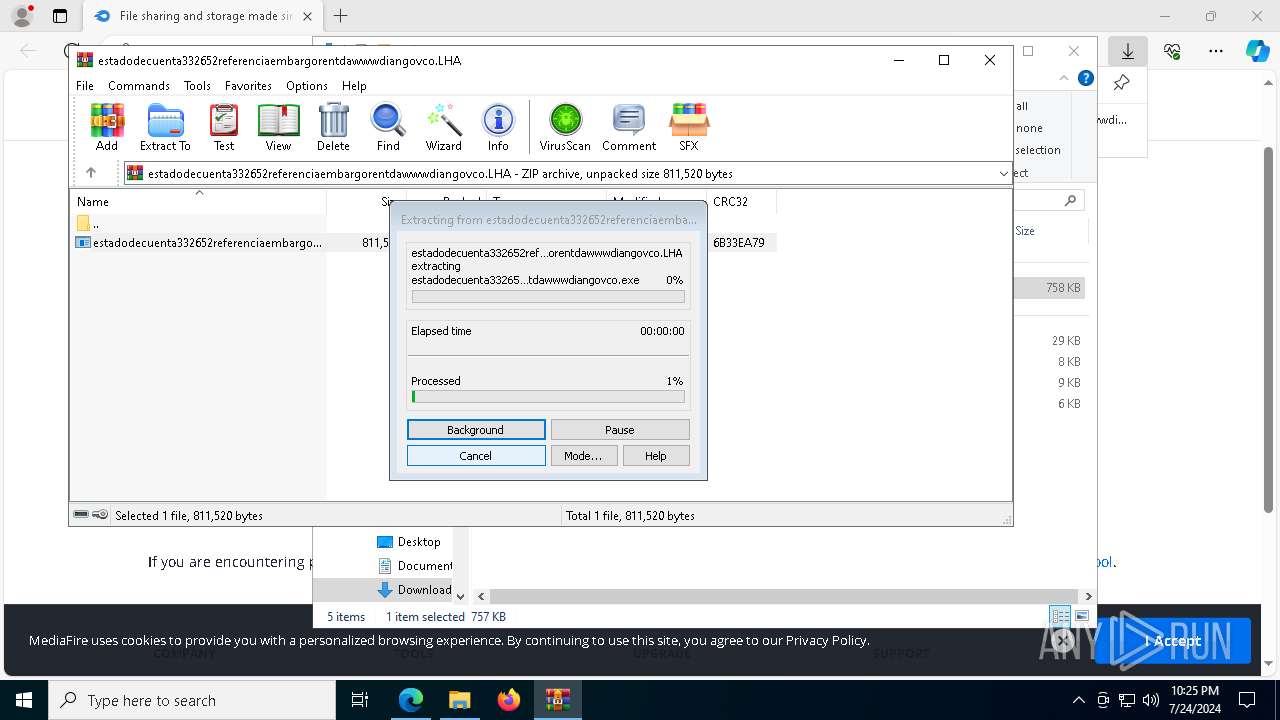Click the Edge tab actions icon

coord(60,16)
